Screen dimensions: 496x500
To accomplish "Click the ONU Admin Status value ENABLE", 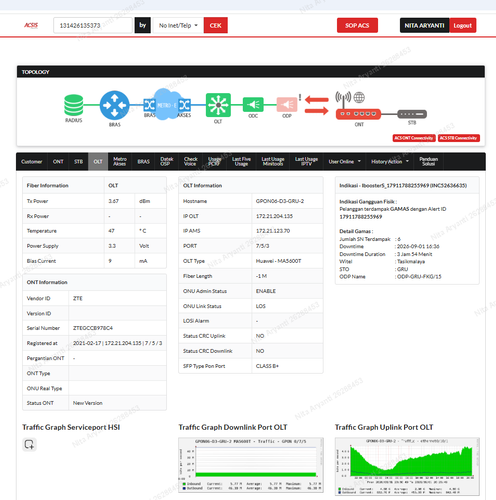I will 266,291.
